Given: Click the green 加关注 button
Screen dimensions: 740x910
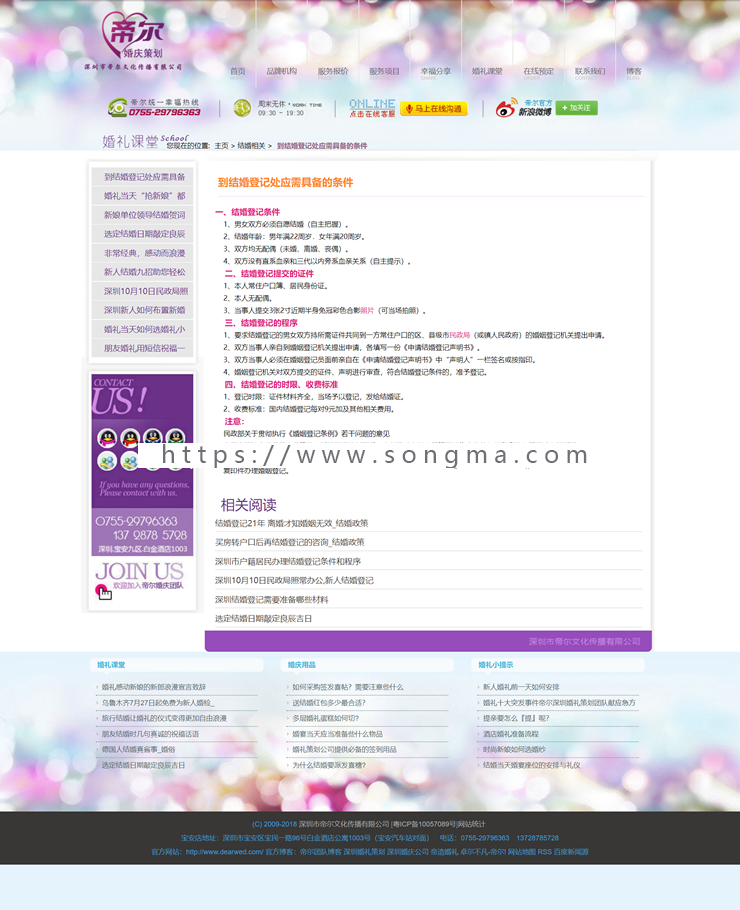Looking at the screenshot, I should tap(576, 108).
